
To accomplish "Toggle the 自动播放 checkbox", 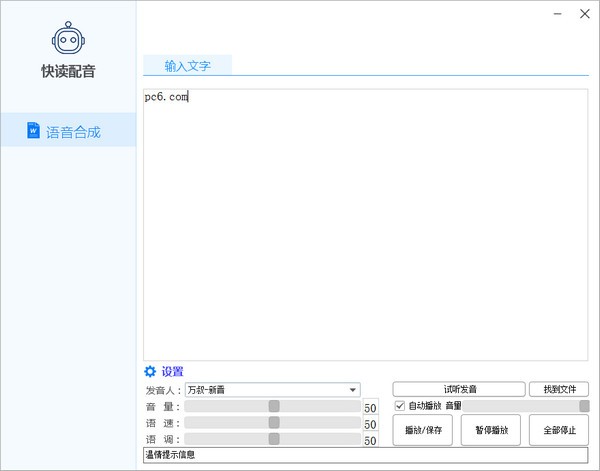I will (x=400, y=406).
